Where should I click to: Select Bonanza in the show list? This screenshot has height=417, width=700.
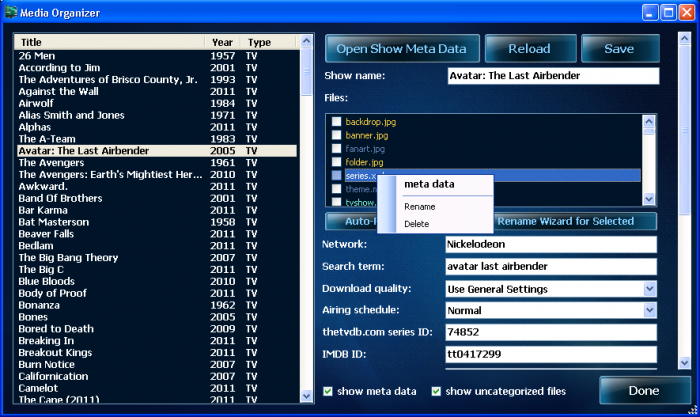click(x=157, y=305)
